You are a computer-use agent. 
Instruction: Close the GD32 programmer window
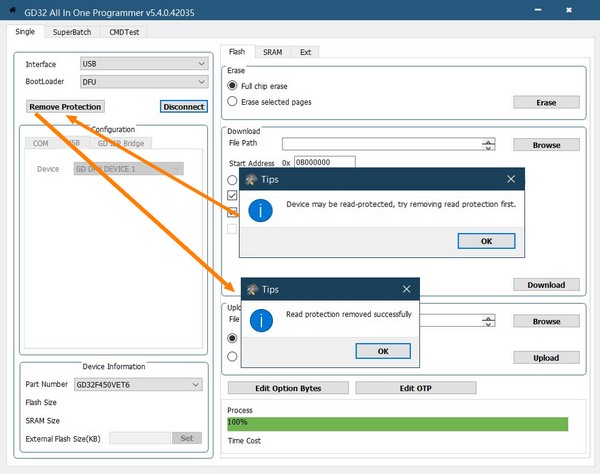(569, 10)
